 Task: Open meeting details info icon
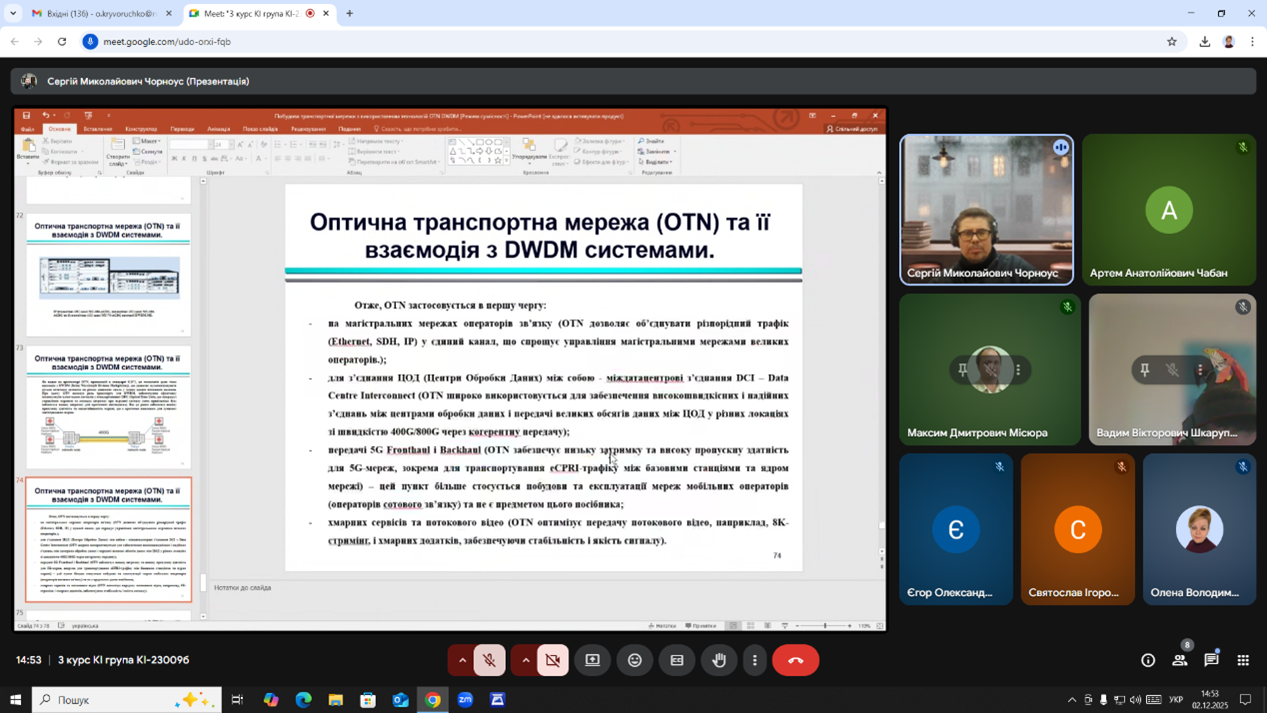coord(1148,660)
